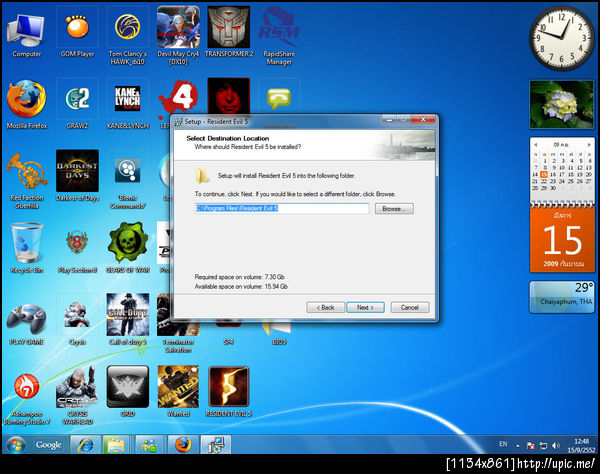Click the Action Center flag icon
Viewport: 600px width, 474px height.
(530, 445)
